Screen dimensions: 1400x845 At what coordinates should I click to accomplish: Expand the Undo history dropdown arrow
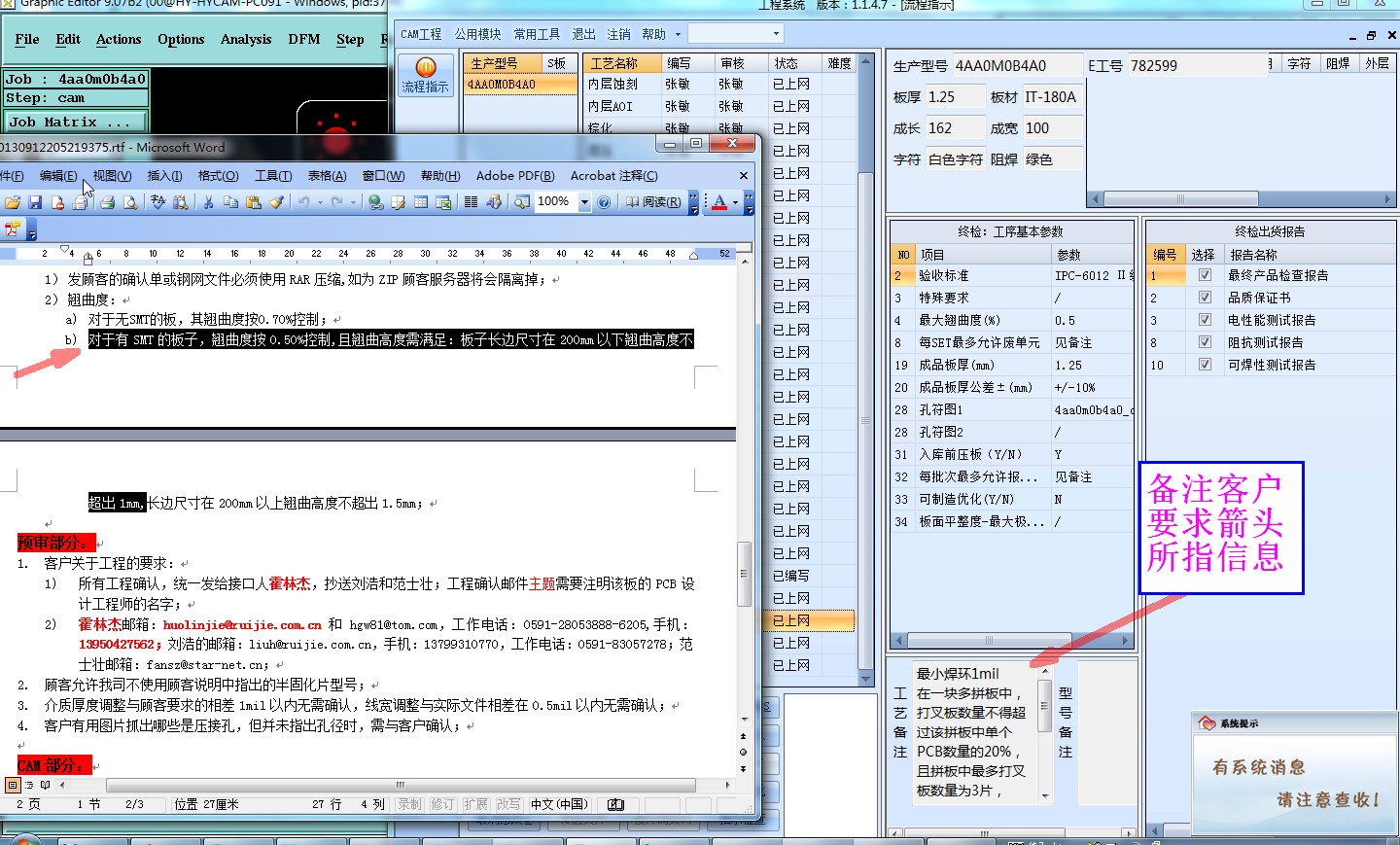[320, 202]
